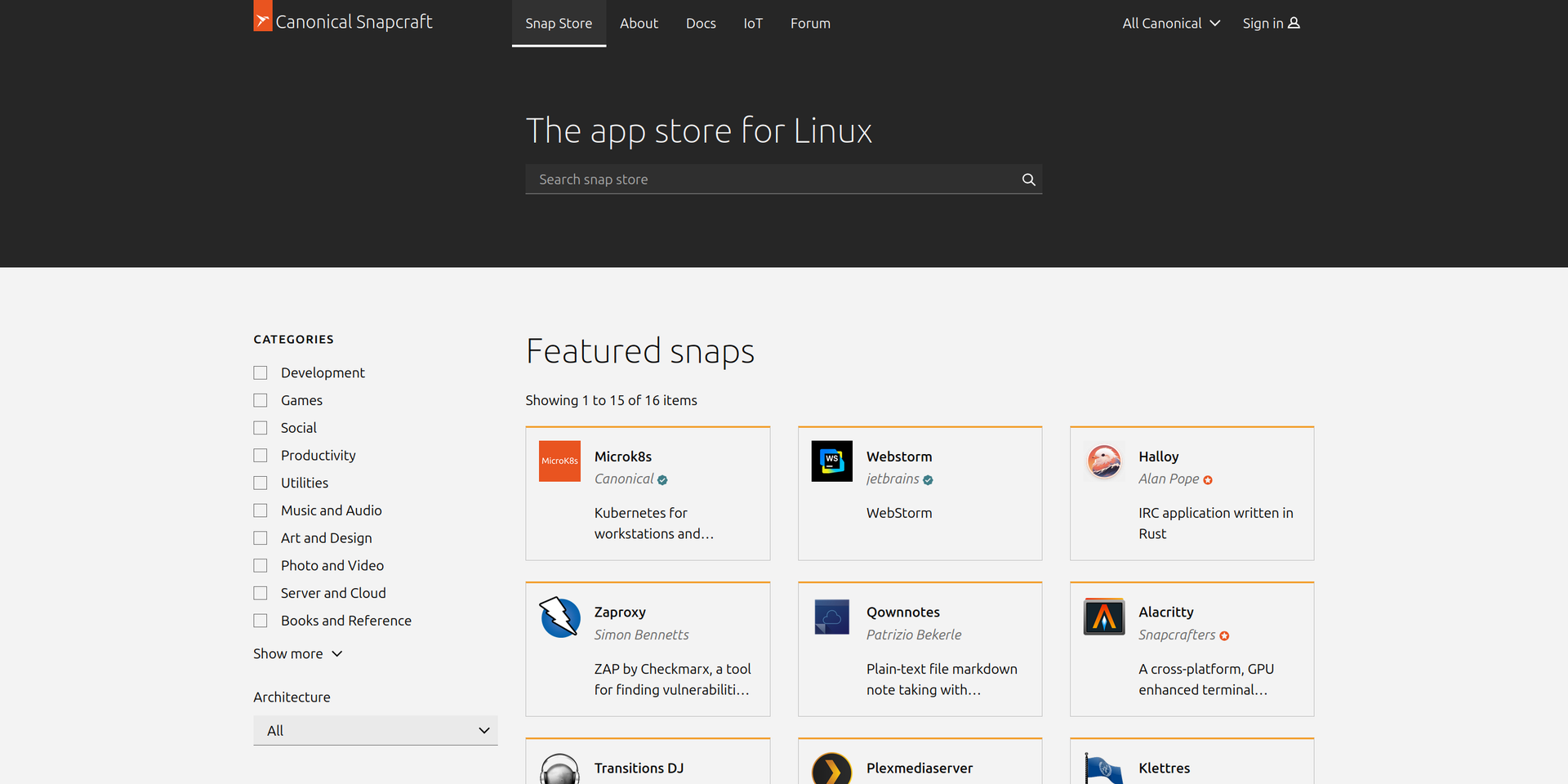Click the Sign in link
The image size is (1568, 784).
[1271, 23]
